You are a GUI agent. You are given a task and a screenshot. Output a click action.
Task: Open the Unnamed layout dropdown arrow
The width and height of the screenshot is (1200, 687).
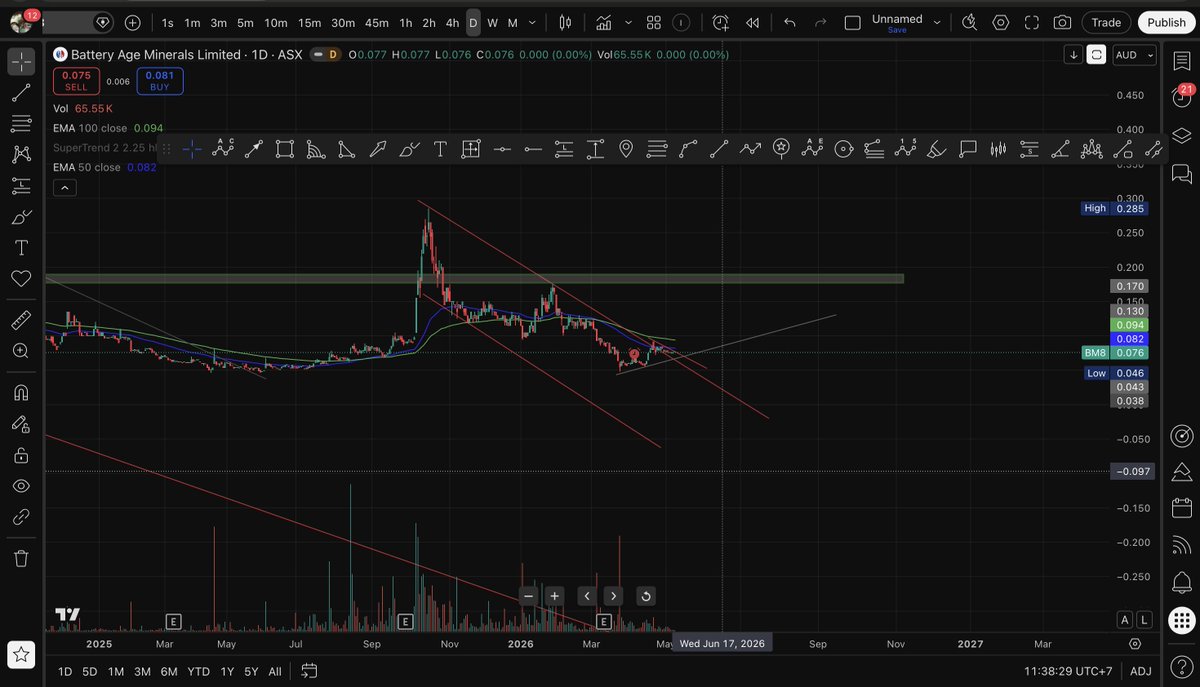tap(939, 22)
